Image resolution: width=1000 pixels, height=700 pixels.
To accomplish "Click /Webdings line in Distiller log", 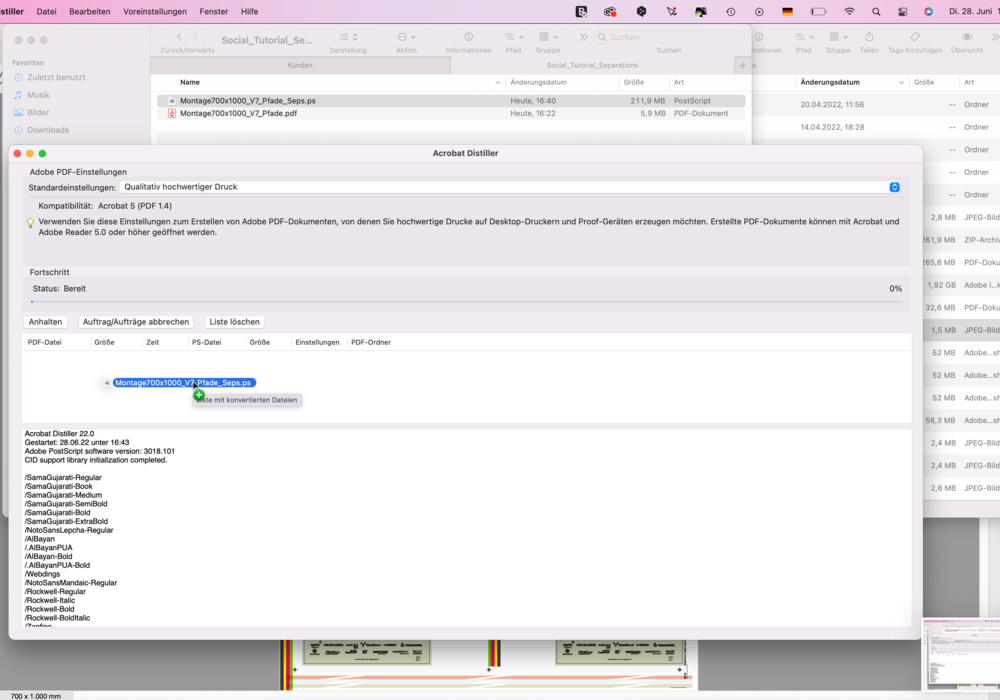I will [42, 574].
